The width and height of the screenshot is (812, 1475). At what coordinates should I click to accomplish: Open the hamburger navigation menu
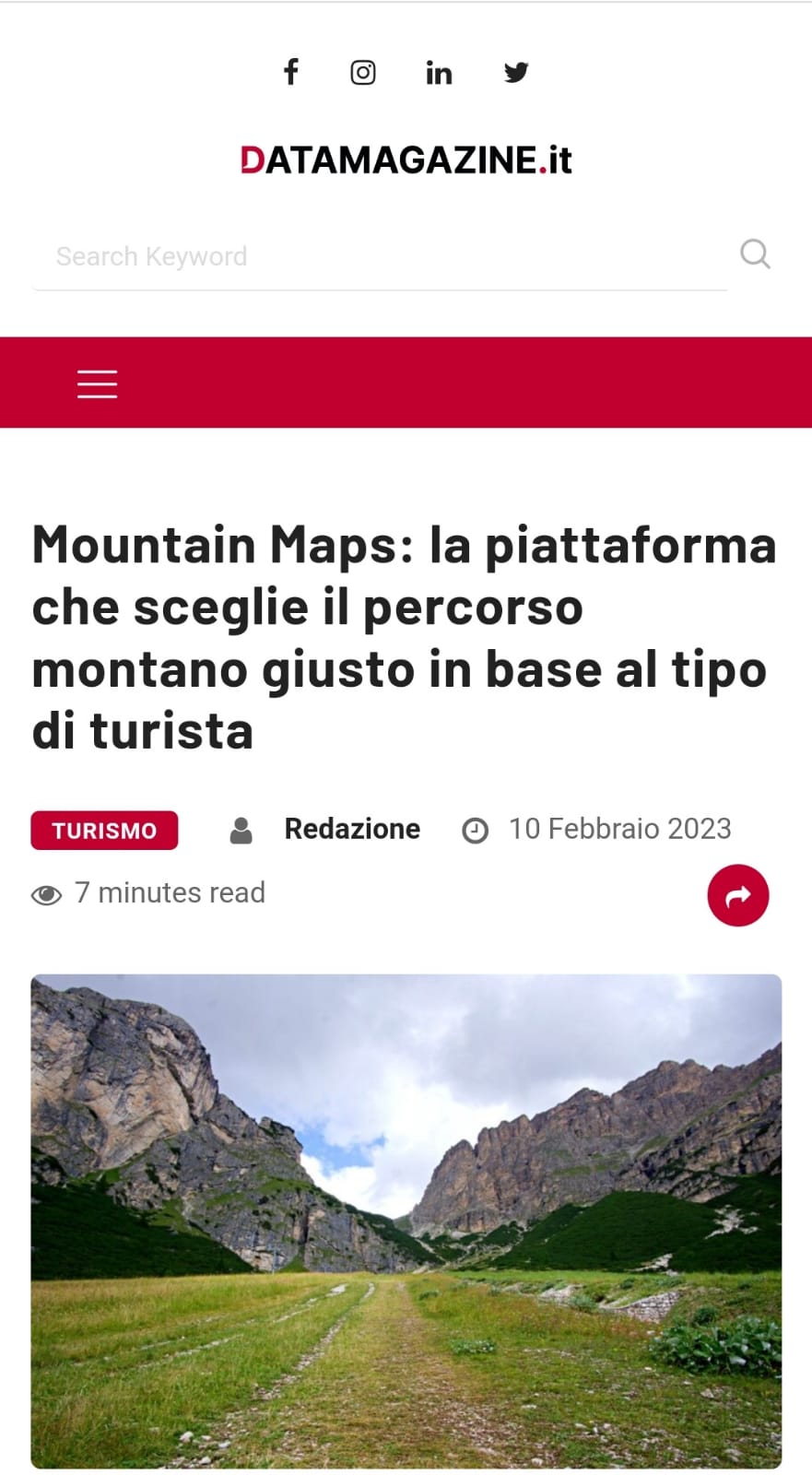coord(97,383)
